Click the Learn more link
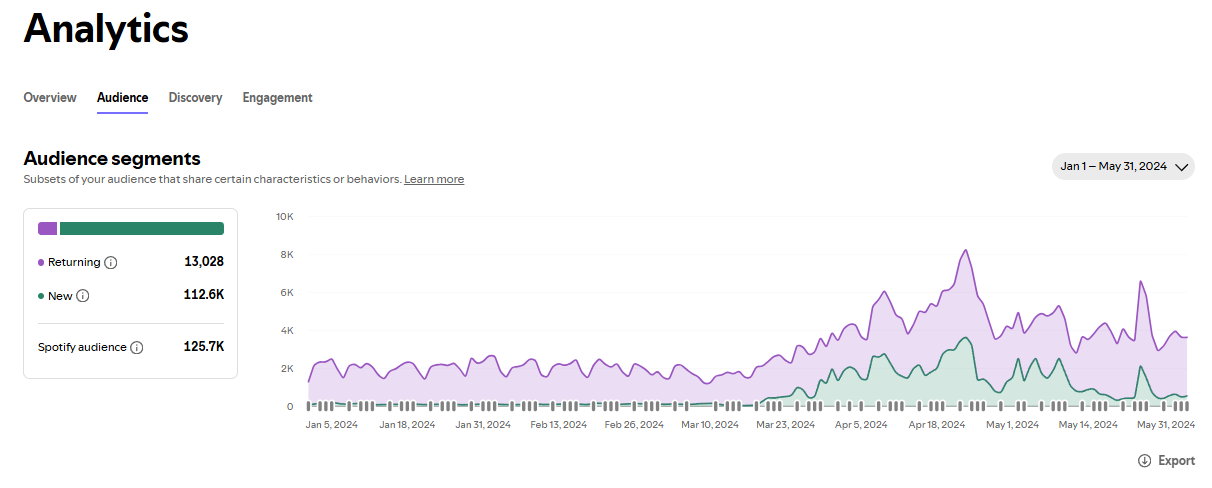 (x=434, y=179)
